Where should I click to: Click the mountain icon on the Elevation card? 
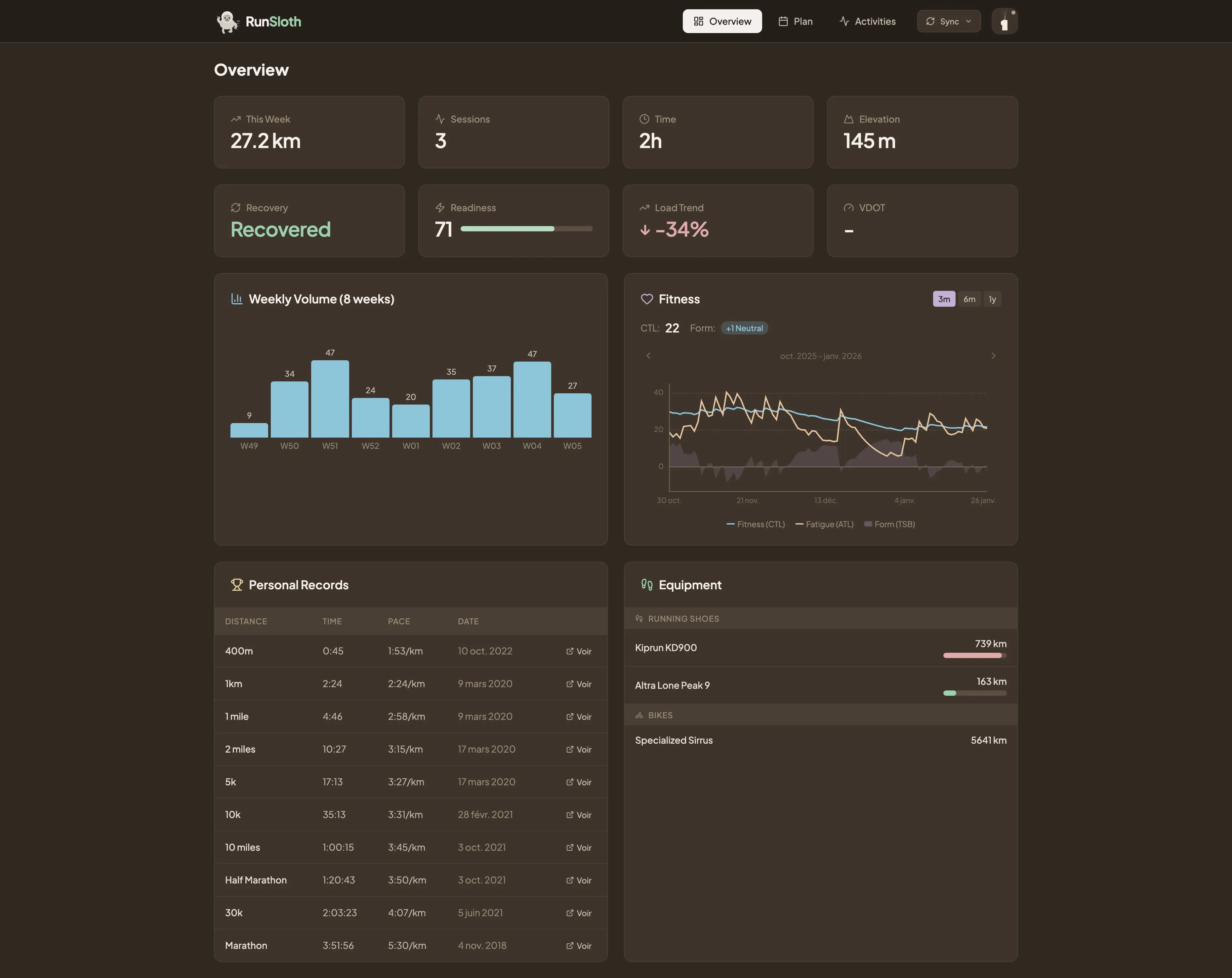(848, 119)
